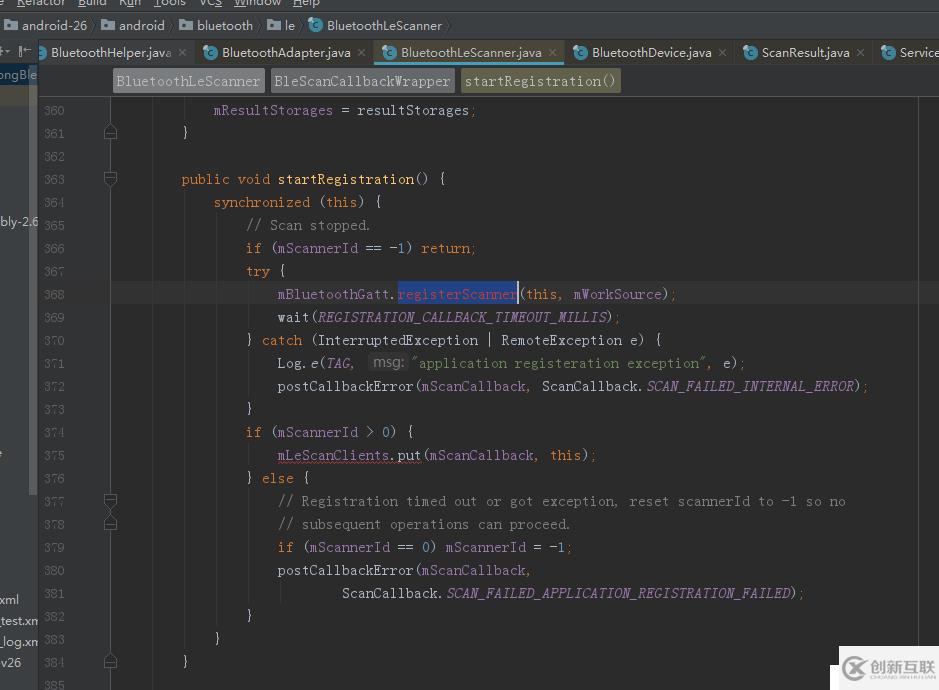Image resolution: width=939 pixels, height=690 pixels.
Task: Click the startRegistration method name in code
Action: click(346, 179)
